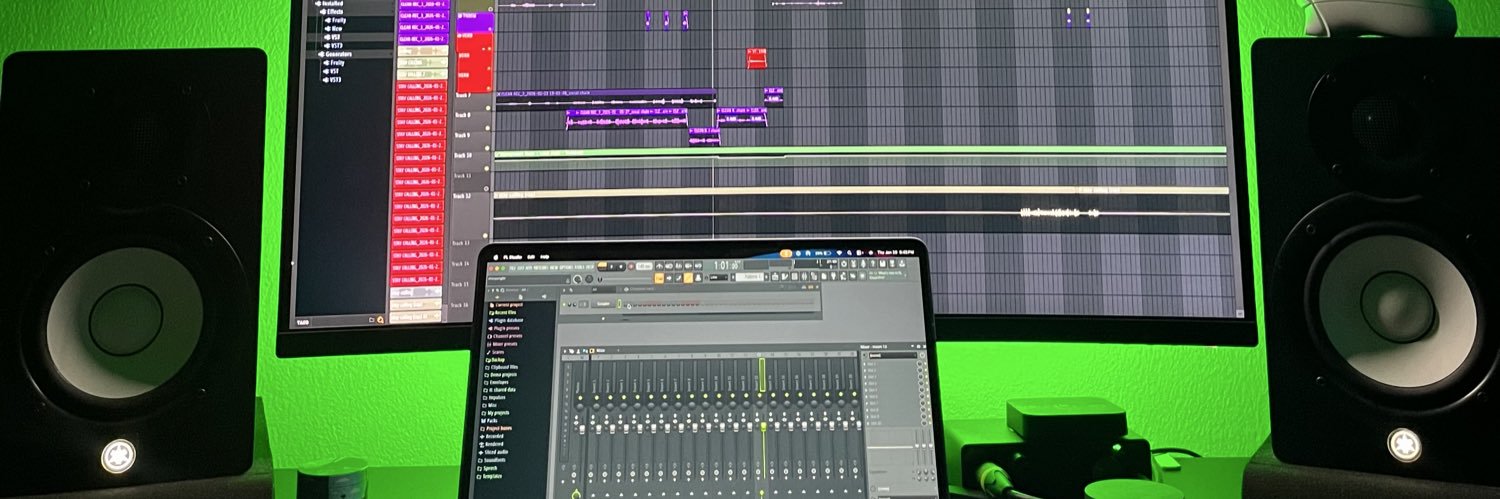
Task: Click the red Record button
Action: (x=631, y=267)
